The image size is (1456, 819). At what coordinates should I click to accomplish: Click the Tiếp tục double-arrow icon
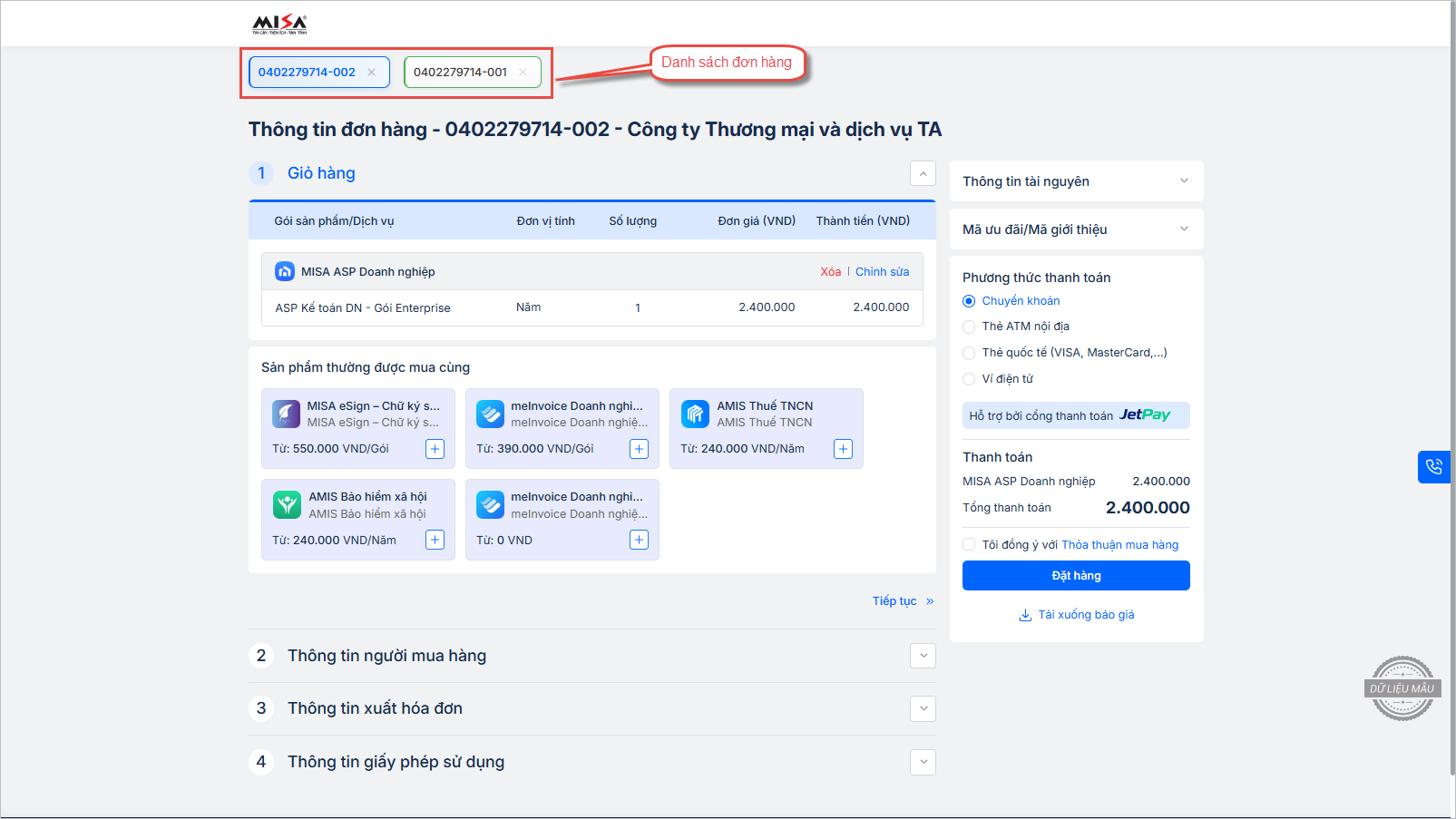click(930, 601)
